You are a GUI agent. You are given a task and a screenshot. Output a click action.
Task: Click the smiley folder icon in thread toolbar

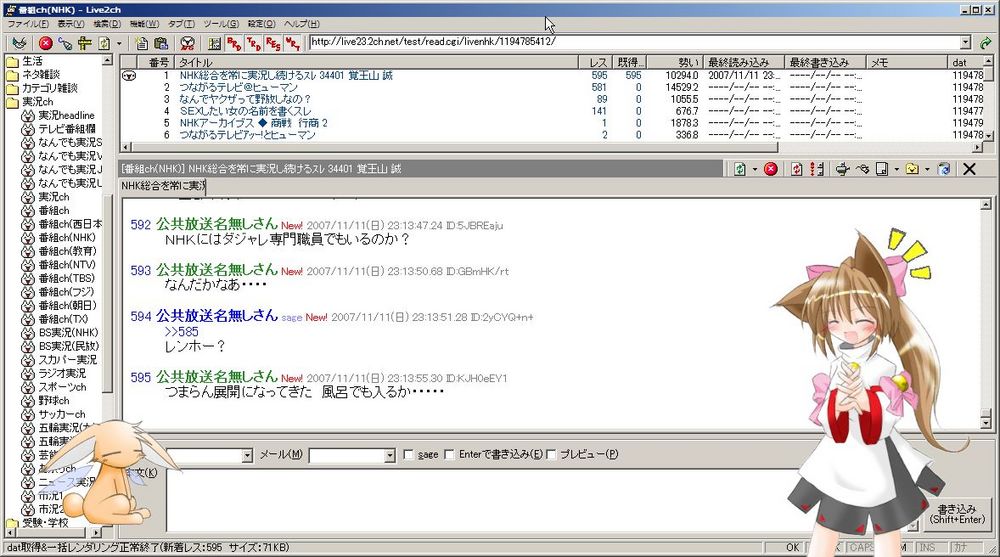click(913, 169)
